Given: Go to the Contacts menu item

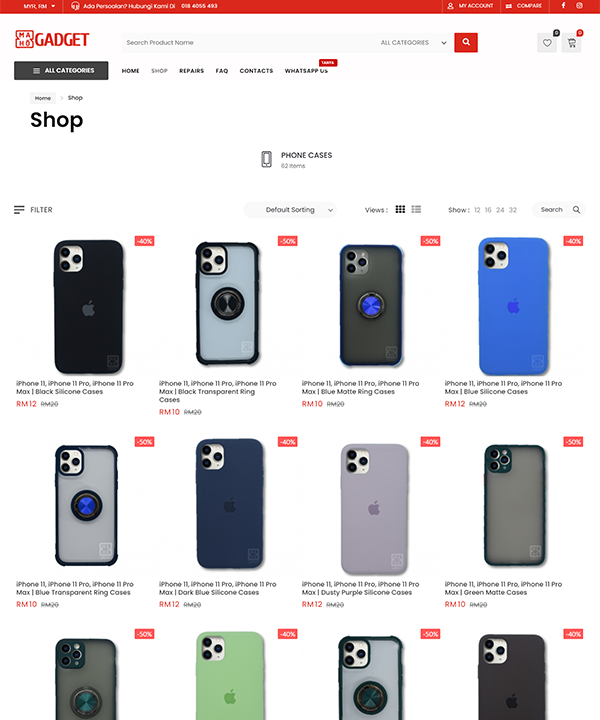Looking at the screenshot, I should [256, 71].
